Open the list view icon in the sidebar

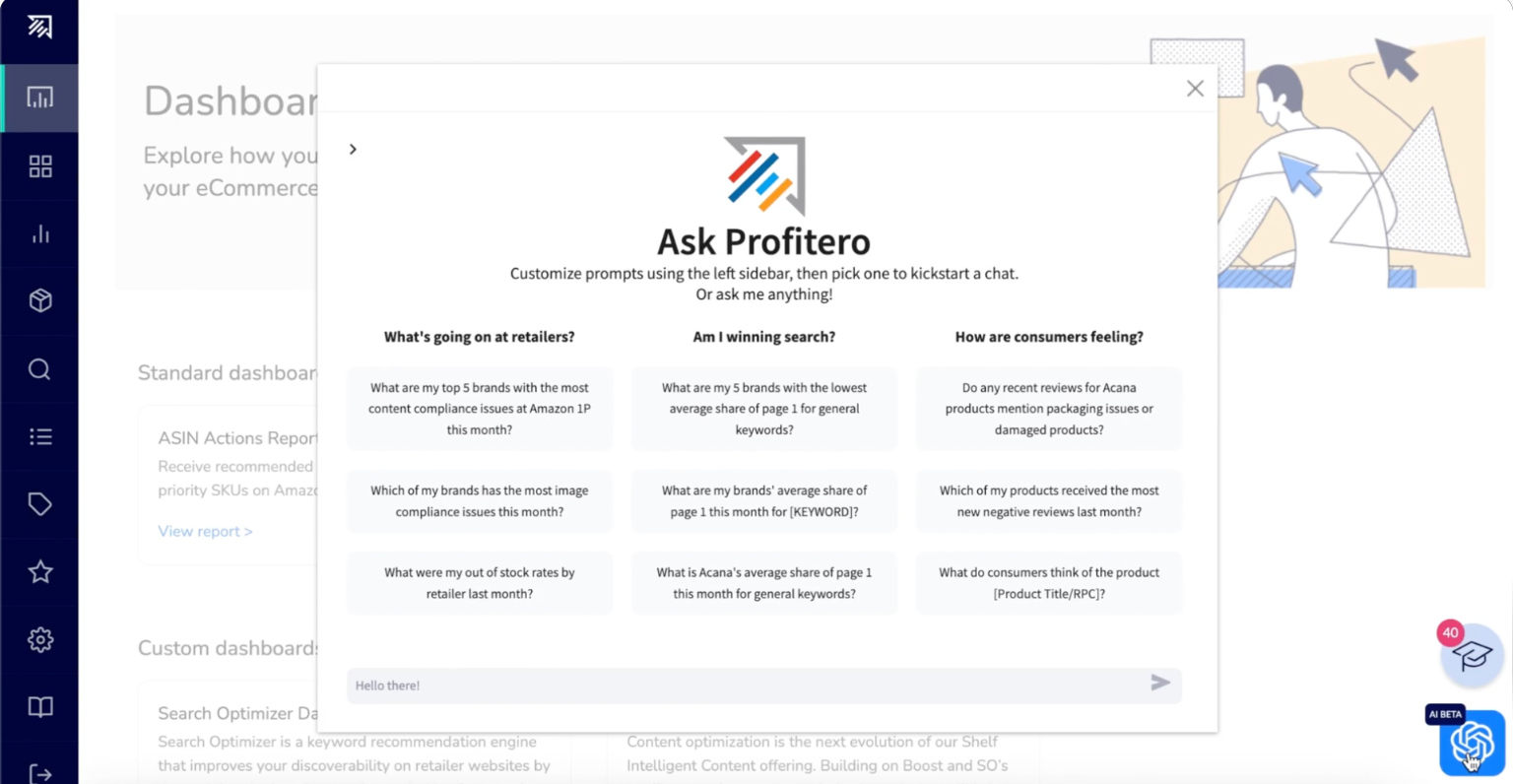point(39,436)
